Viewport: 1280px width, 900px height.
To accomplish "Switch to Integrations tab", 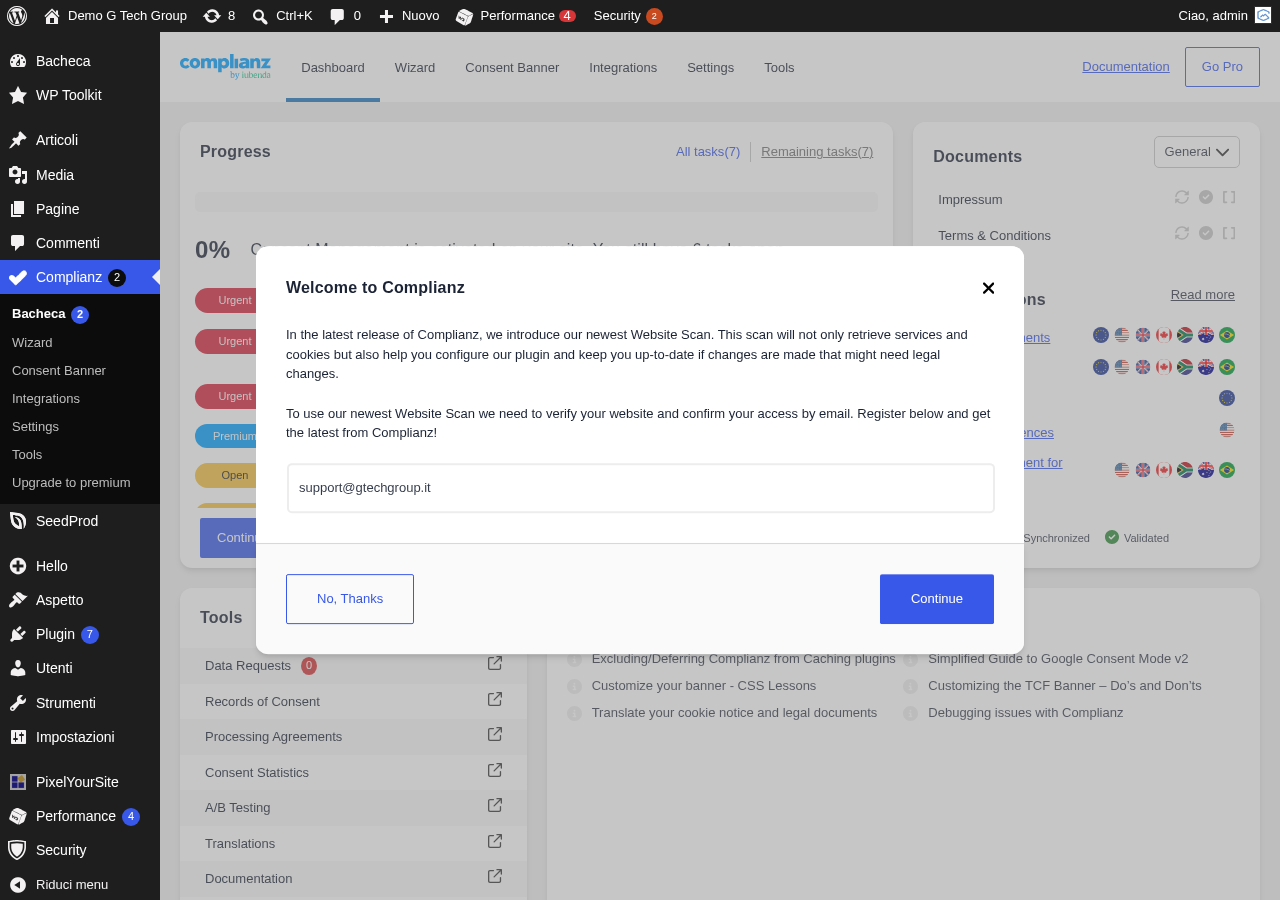I will (x=623, y=68).
